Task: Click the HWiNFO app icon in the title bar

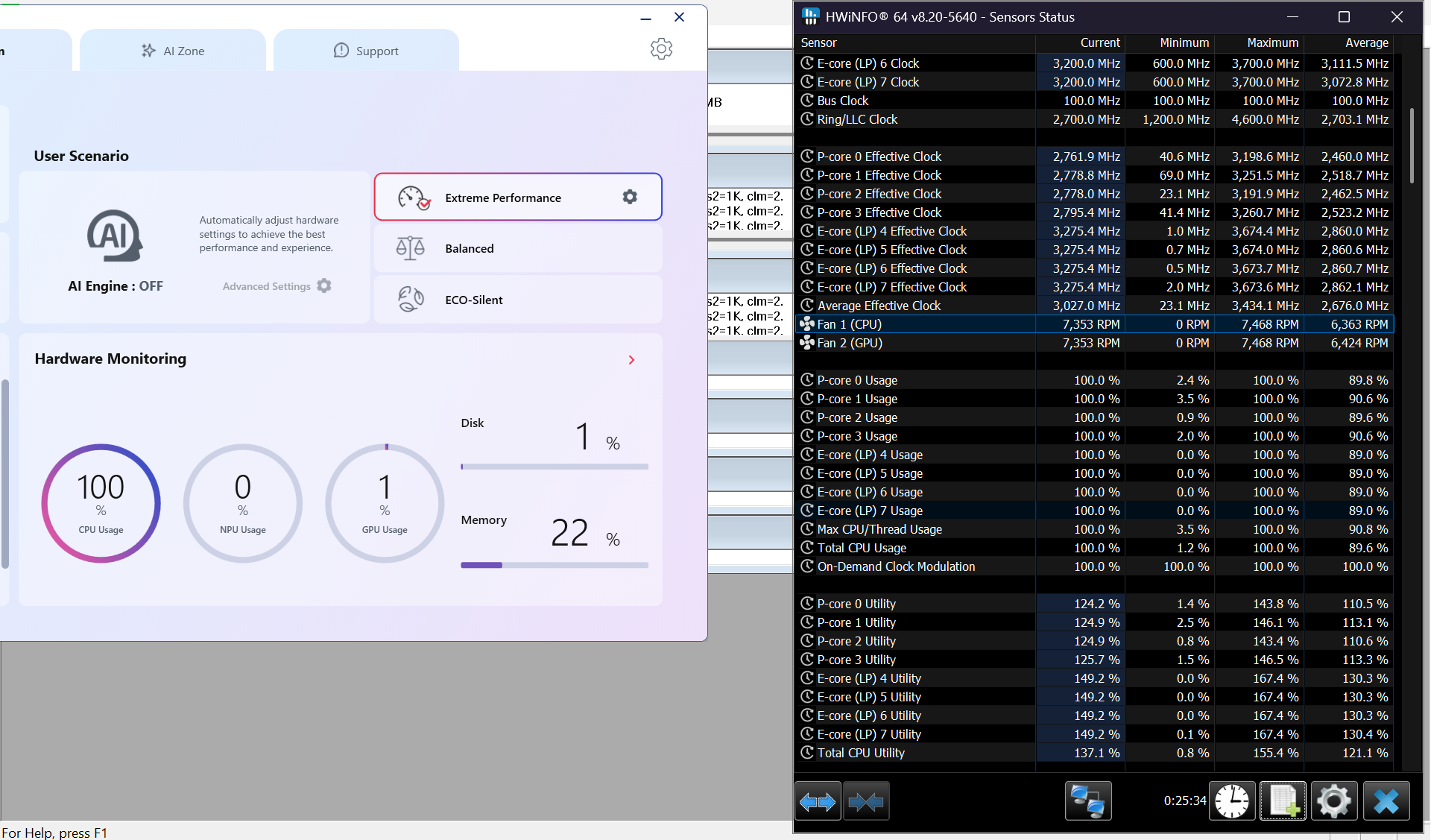Action: tap(810, 16)
